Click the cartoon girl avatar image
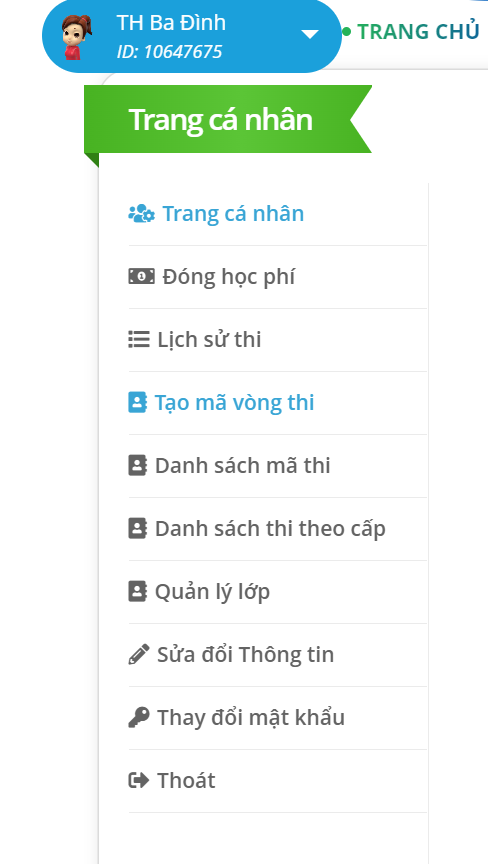The image size is (488, 864). click(77, 37)
